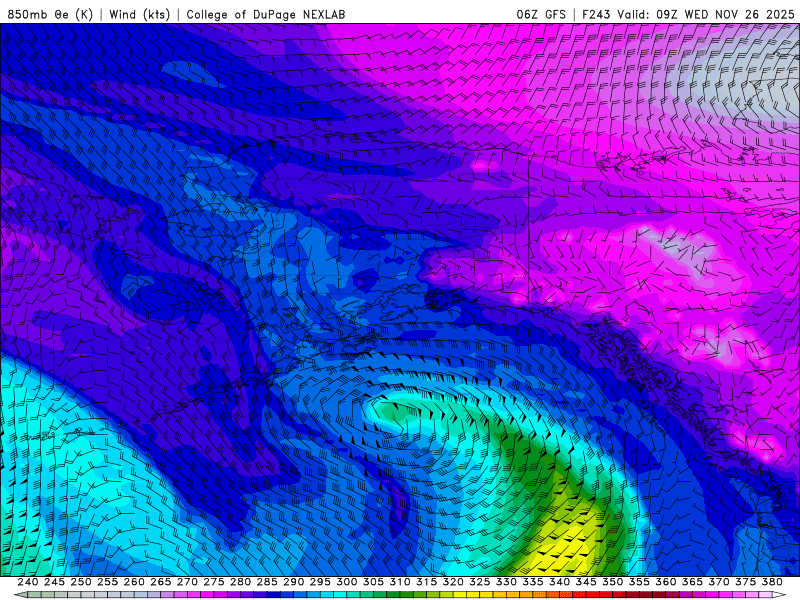Select the "College of DuPage NEXLAB" text
Viewport: 800px width, 600px height.
[266, 14]
